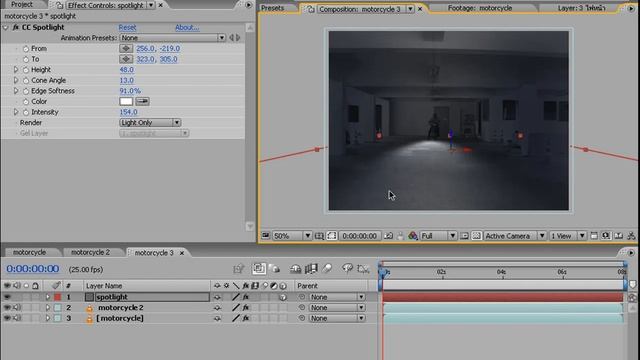The width and height of the screenshot is (640, 360).
Task: Open the Full resolution dropdown
Action: pos(438,236)
